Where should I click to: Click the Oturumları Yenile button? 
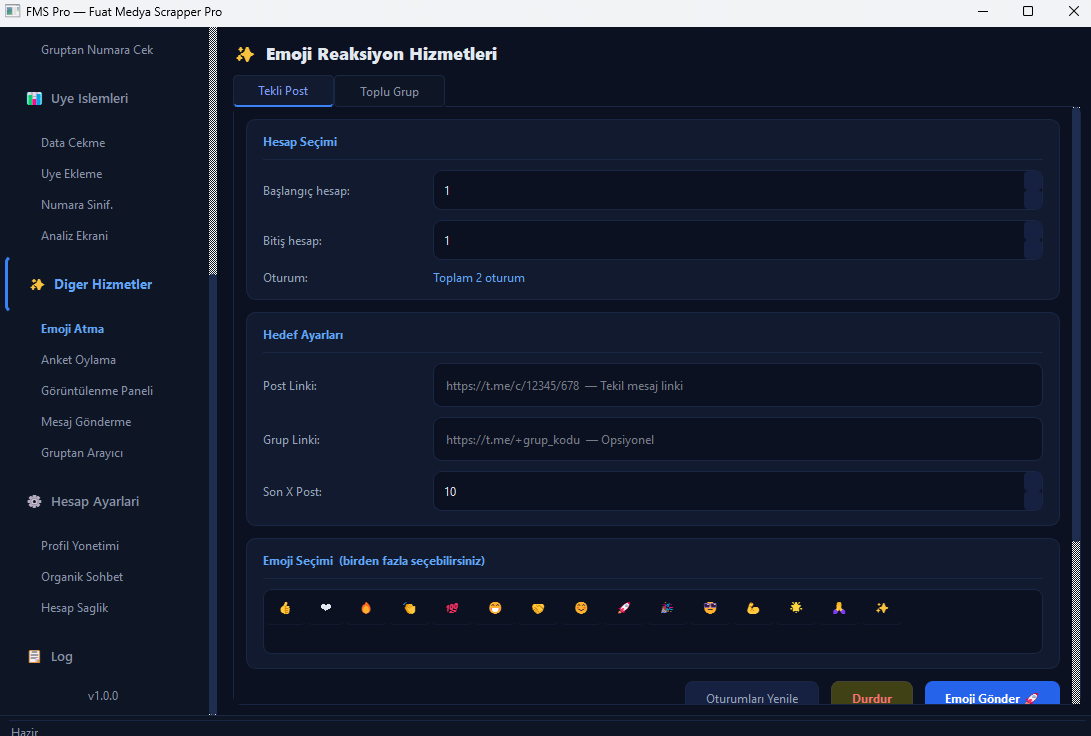(x=751, y=698)
